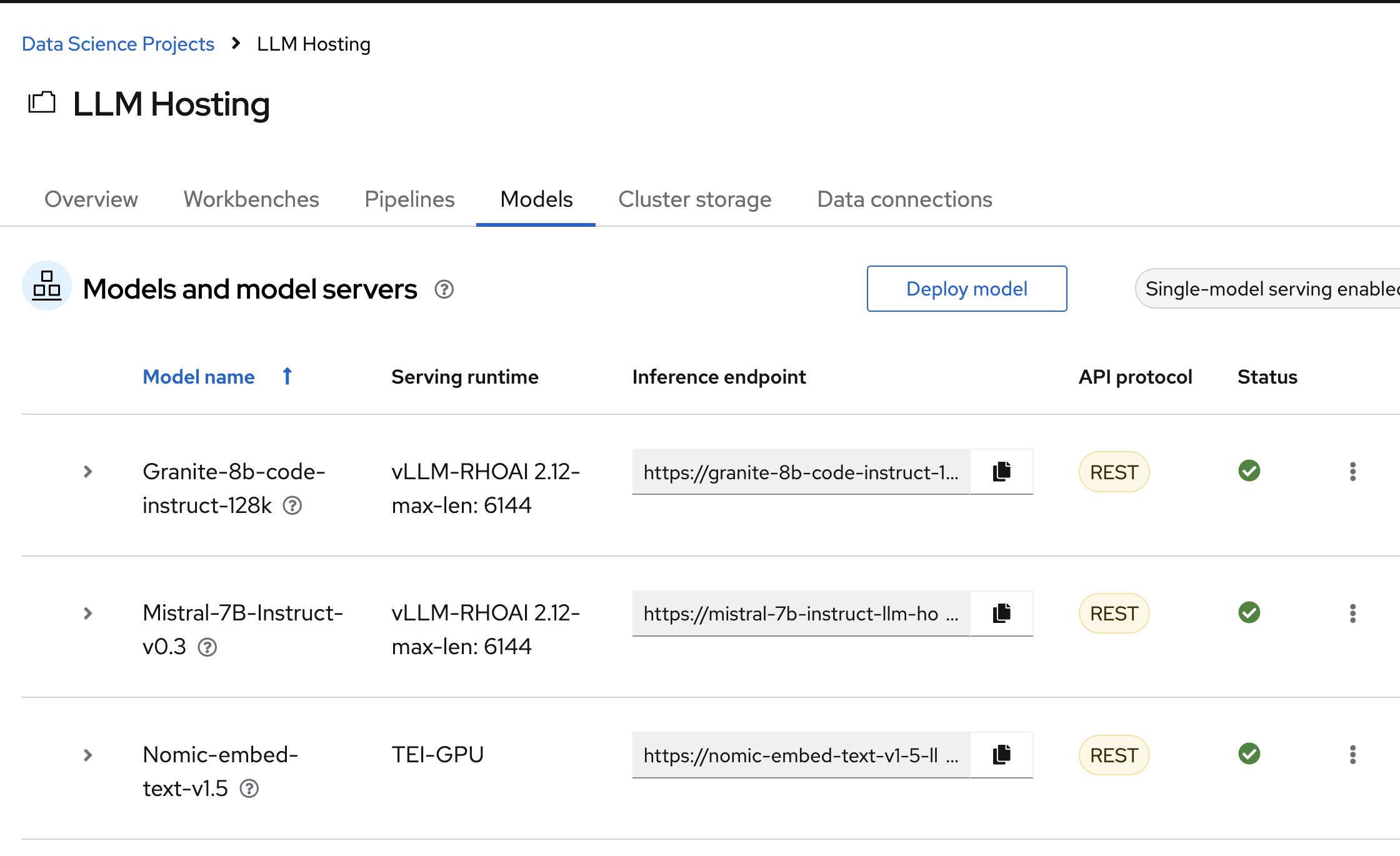The image size is (1400, 856).
Task: Click the Deploy model button
Action: [x=966, y=289]
